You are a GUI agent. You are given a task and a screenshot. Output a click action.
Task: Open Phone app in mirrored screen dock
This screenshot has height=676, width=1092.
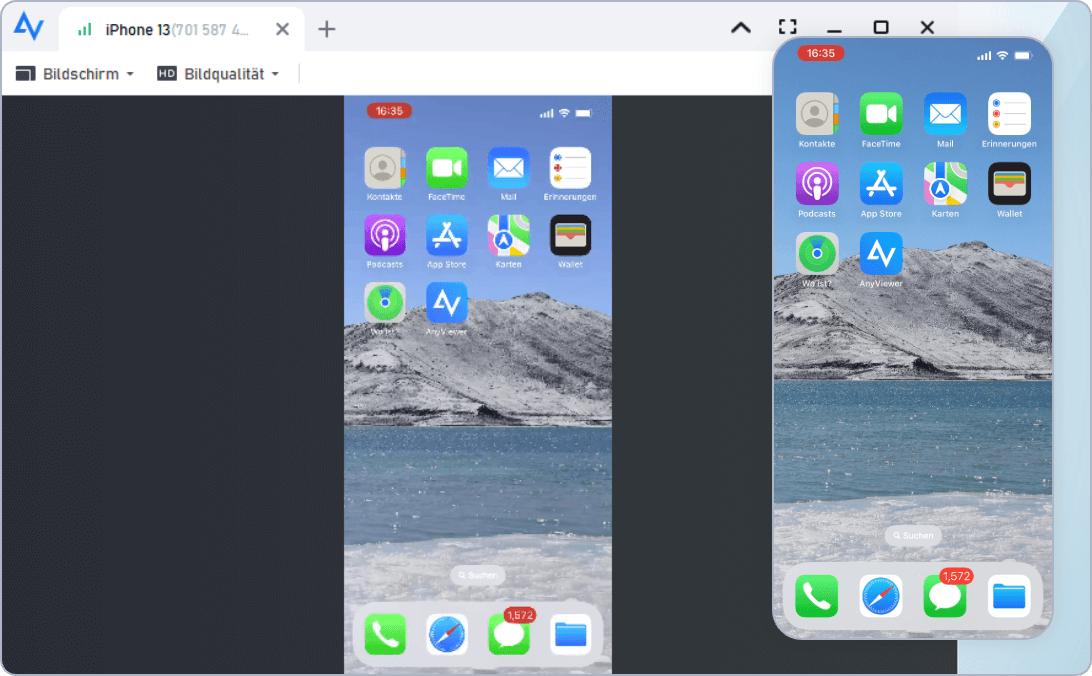click(384, 634)
